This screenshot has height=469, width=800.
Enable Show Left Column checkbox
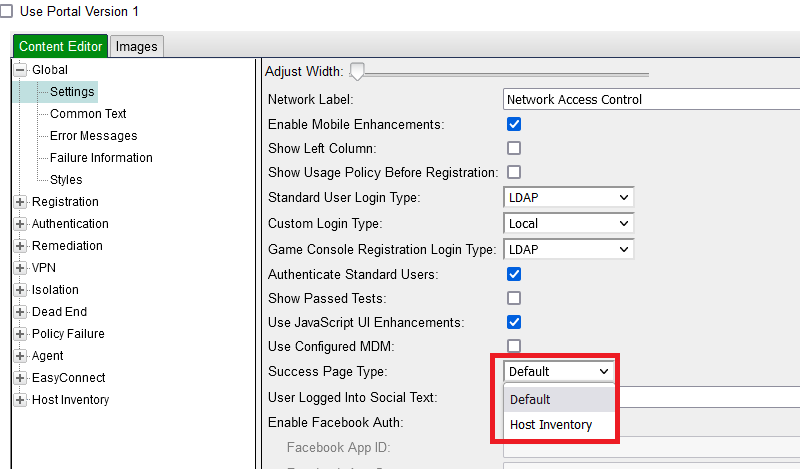pos(514,149)
